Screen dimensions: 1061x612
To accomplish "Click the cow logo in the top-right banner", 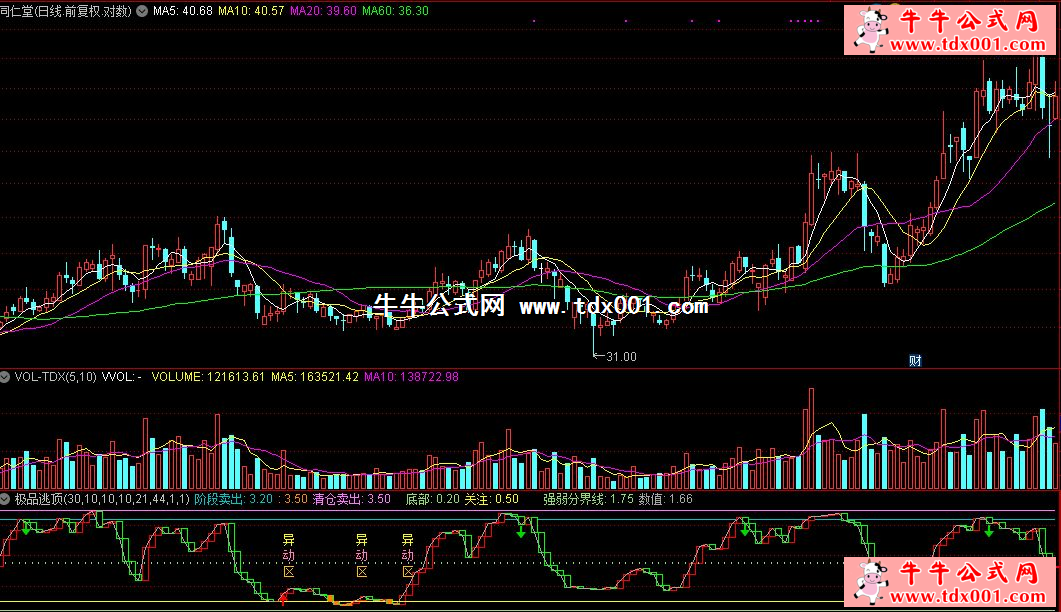I will pyautogui.click(x=866, y=30).
